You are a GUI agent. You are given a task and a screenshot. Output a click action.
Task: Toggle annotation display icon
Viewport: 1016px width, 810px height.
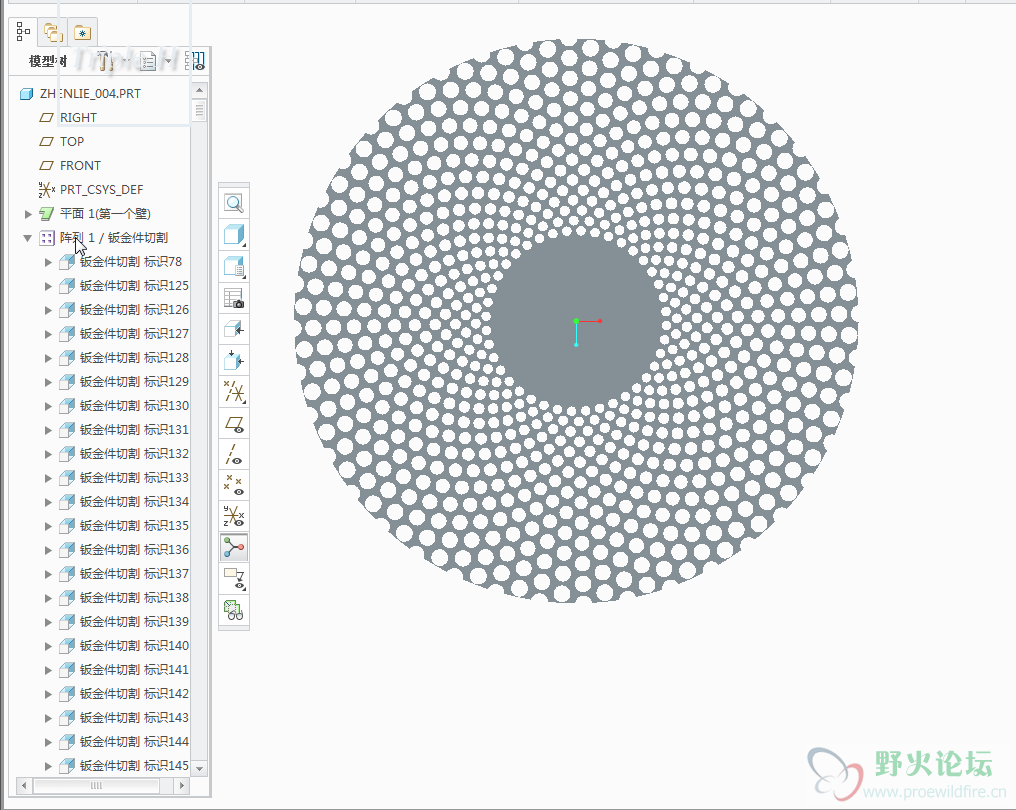tap(234, 578)
